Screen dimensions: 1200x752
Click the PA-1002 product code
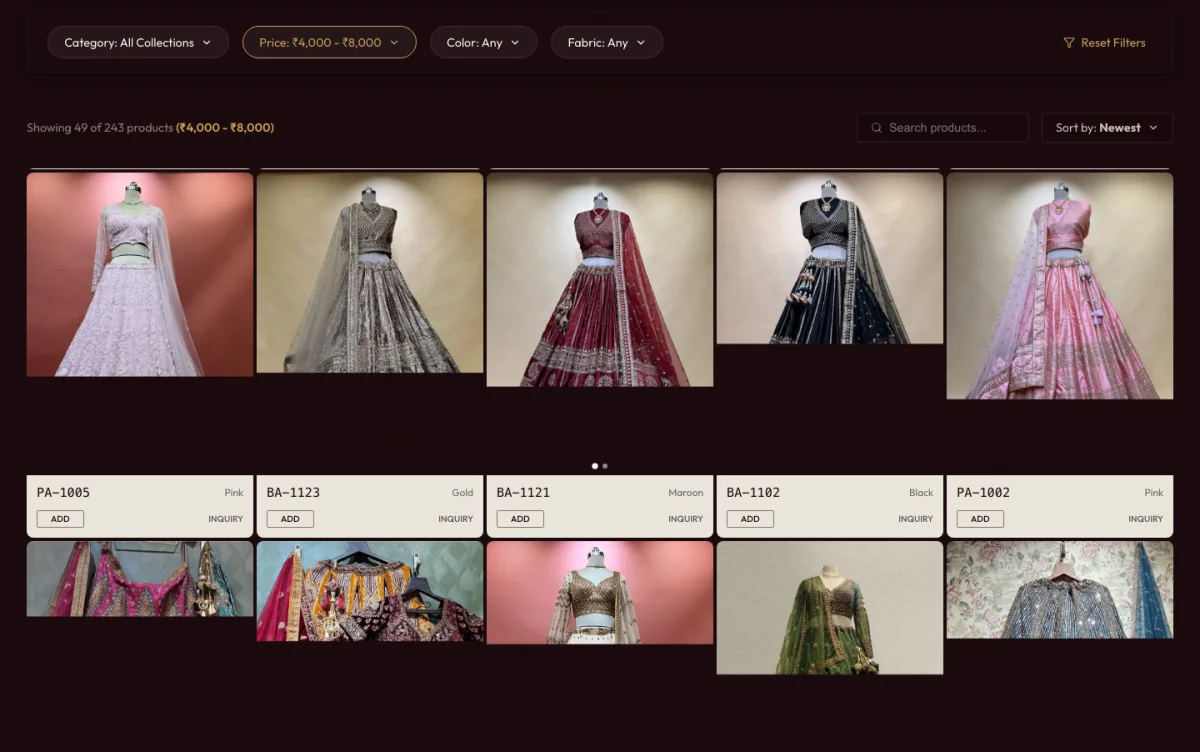(x=983, y=492)
